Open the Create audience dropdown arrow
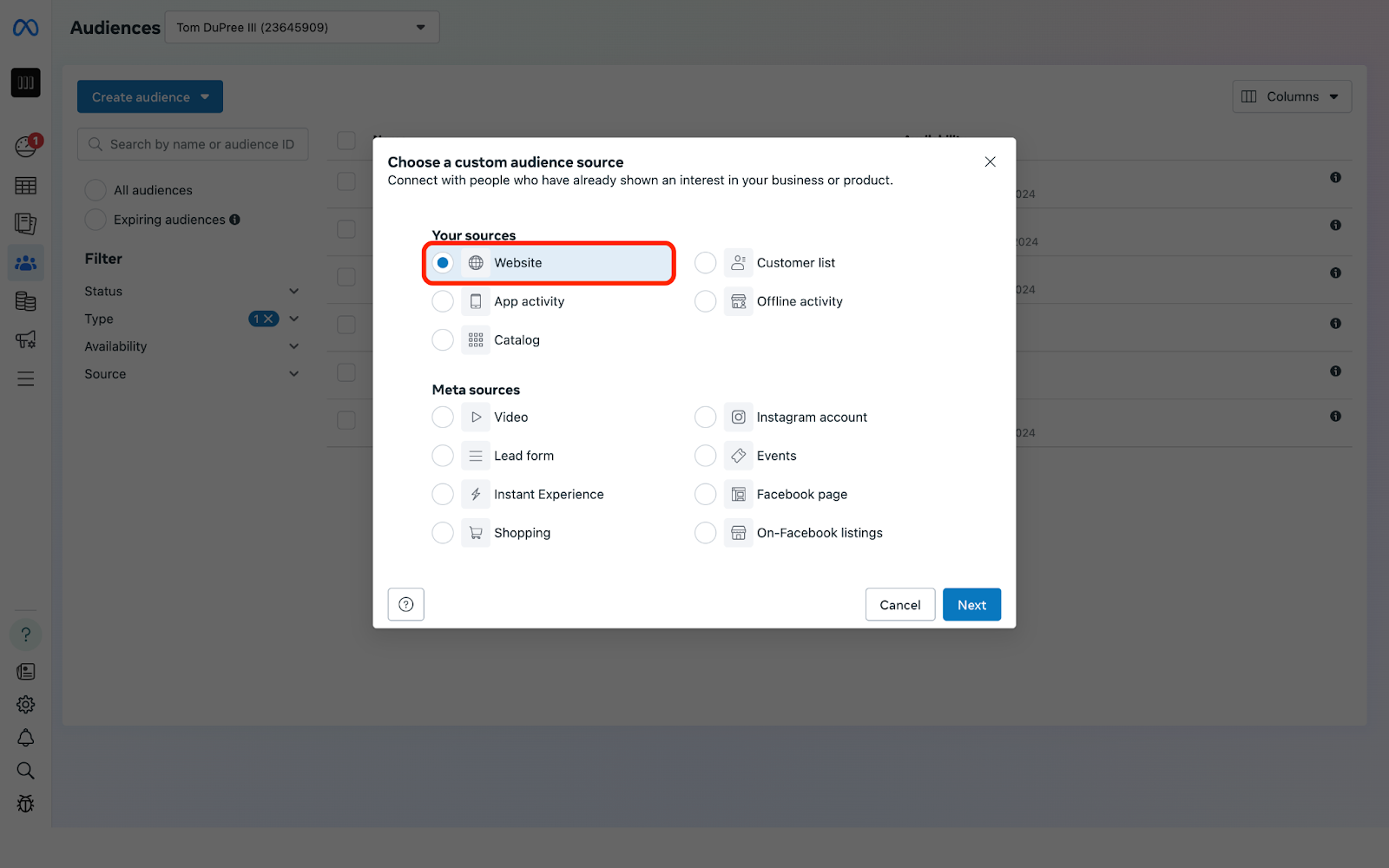 (205, 97)
